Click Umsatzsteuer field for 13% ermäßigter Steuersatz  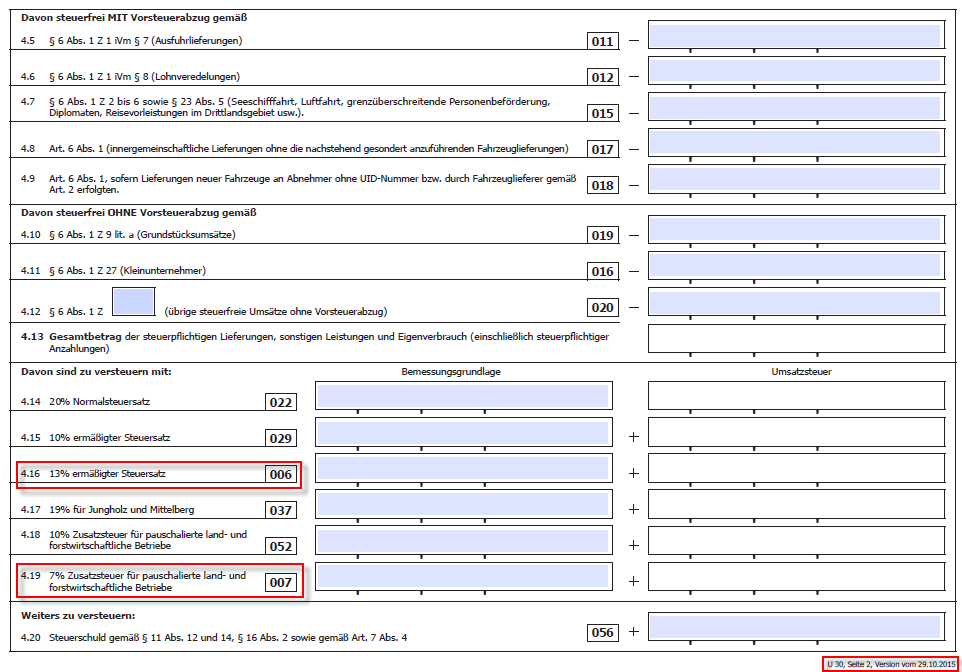pos(796,468)
